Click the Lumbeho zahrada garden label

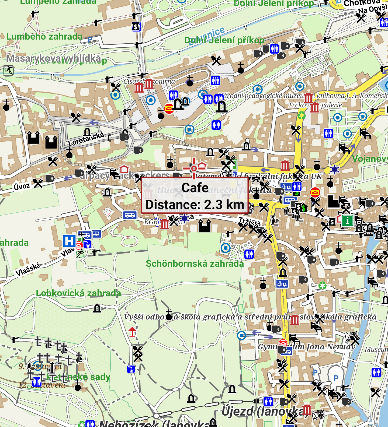44,37
